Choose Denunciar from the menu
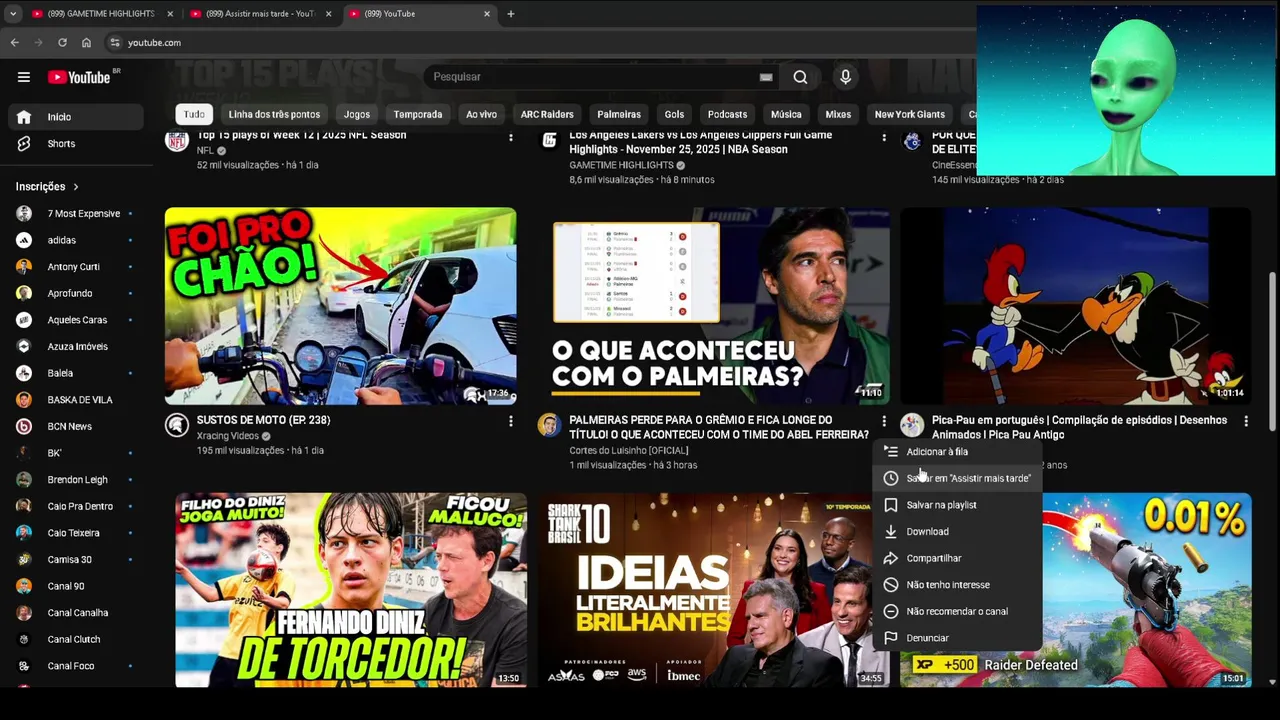The image size is (1280, 720). [x=957, y=638]
